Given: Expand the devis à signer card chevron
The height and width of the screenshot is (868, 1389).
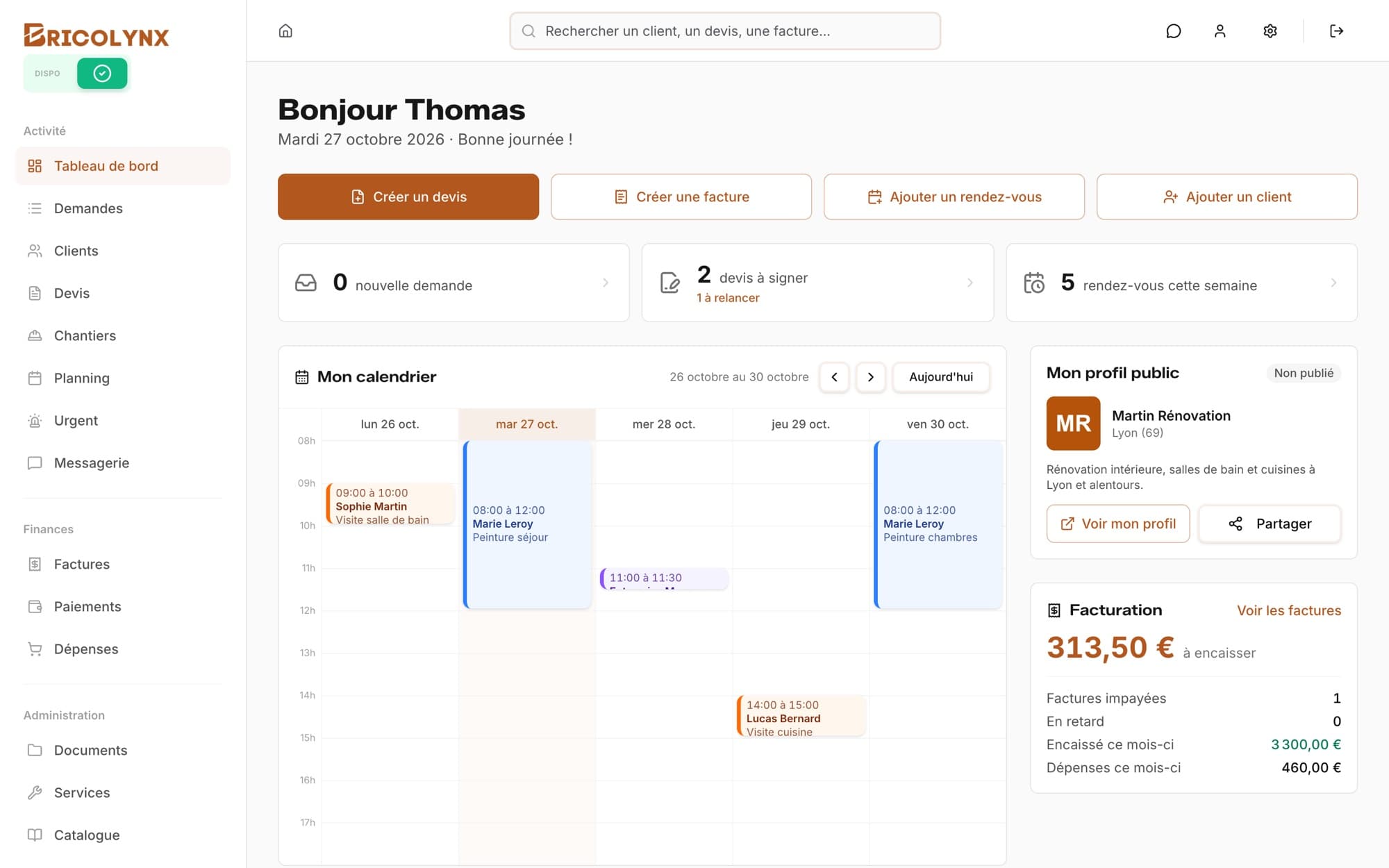Looking at the screenshot, I should tap(970, 283).
